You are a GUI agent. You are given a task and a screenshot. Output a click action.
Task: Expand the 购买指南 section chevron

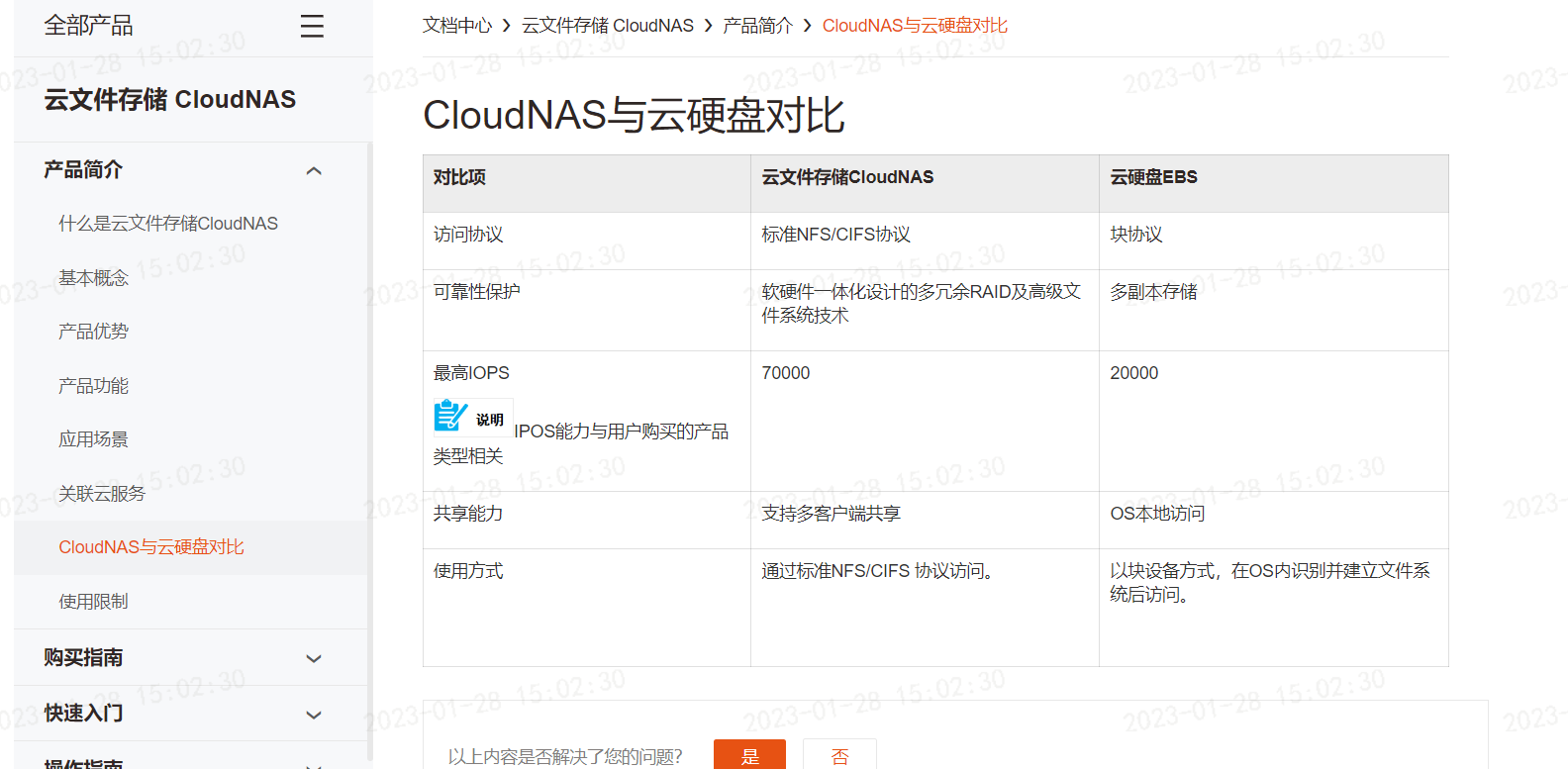pyautogui.click(x=314, y=659)
